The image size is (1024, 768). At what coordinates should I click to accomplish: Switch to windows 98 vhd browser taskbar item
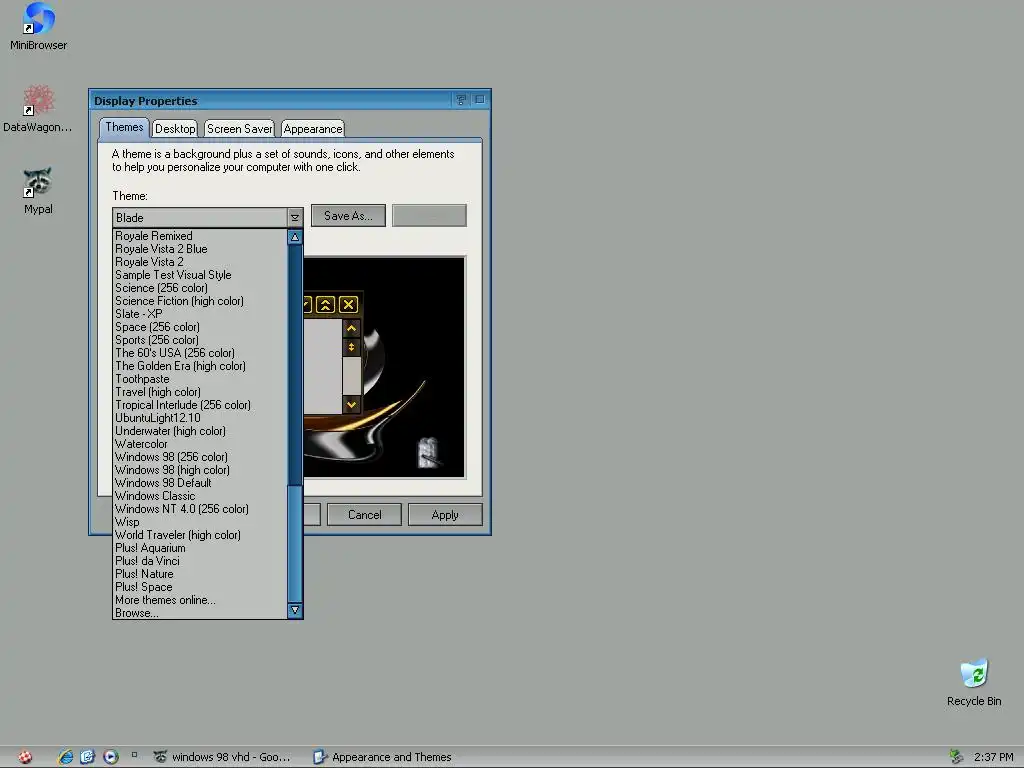pos(222,757)
